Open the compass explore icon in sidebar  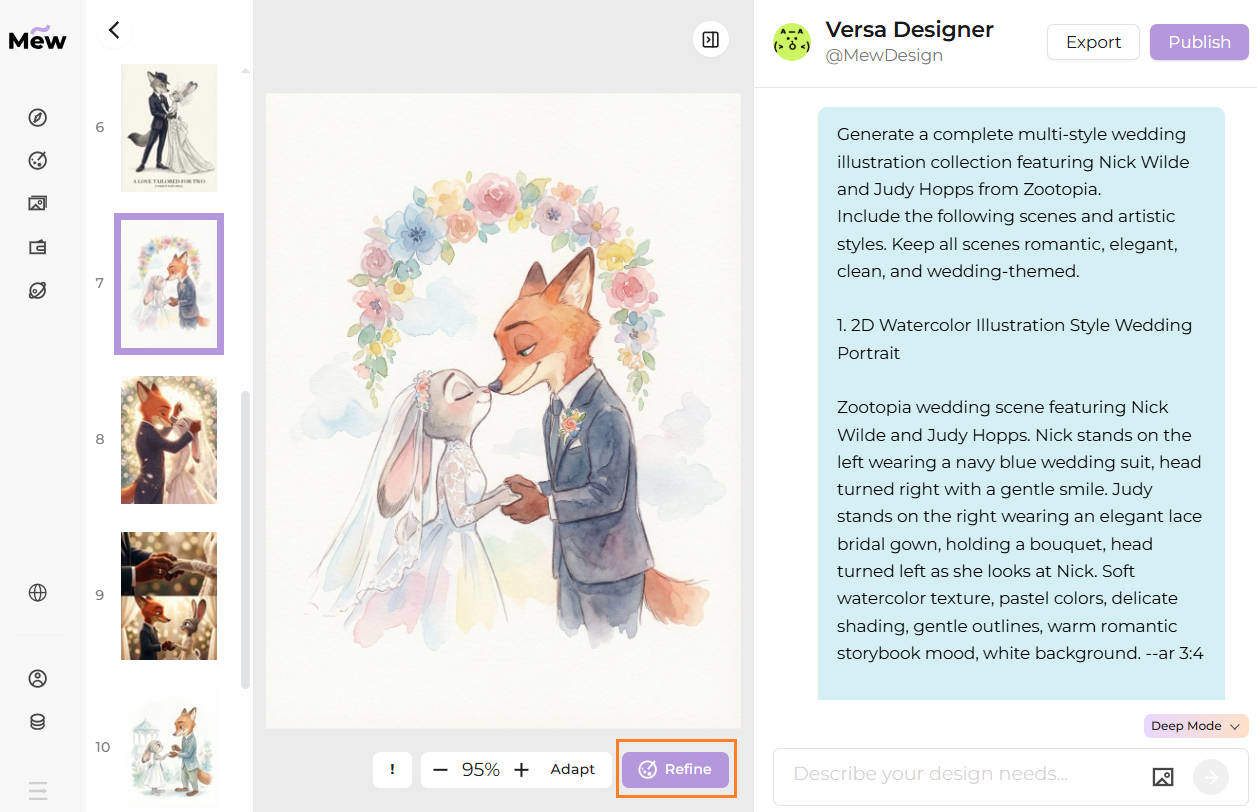pyautogui.click(x=38, y=118)
